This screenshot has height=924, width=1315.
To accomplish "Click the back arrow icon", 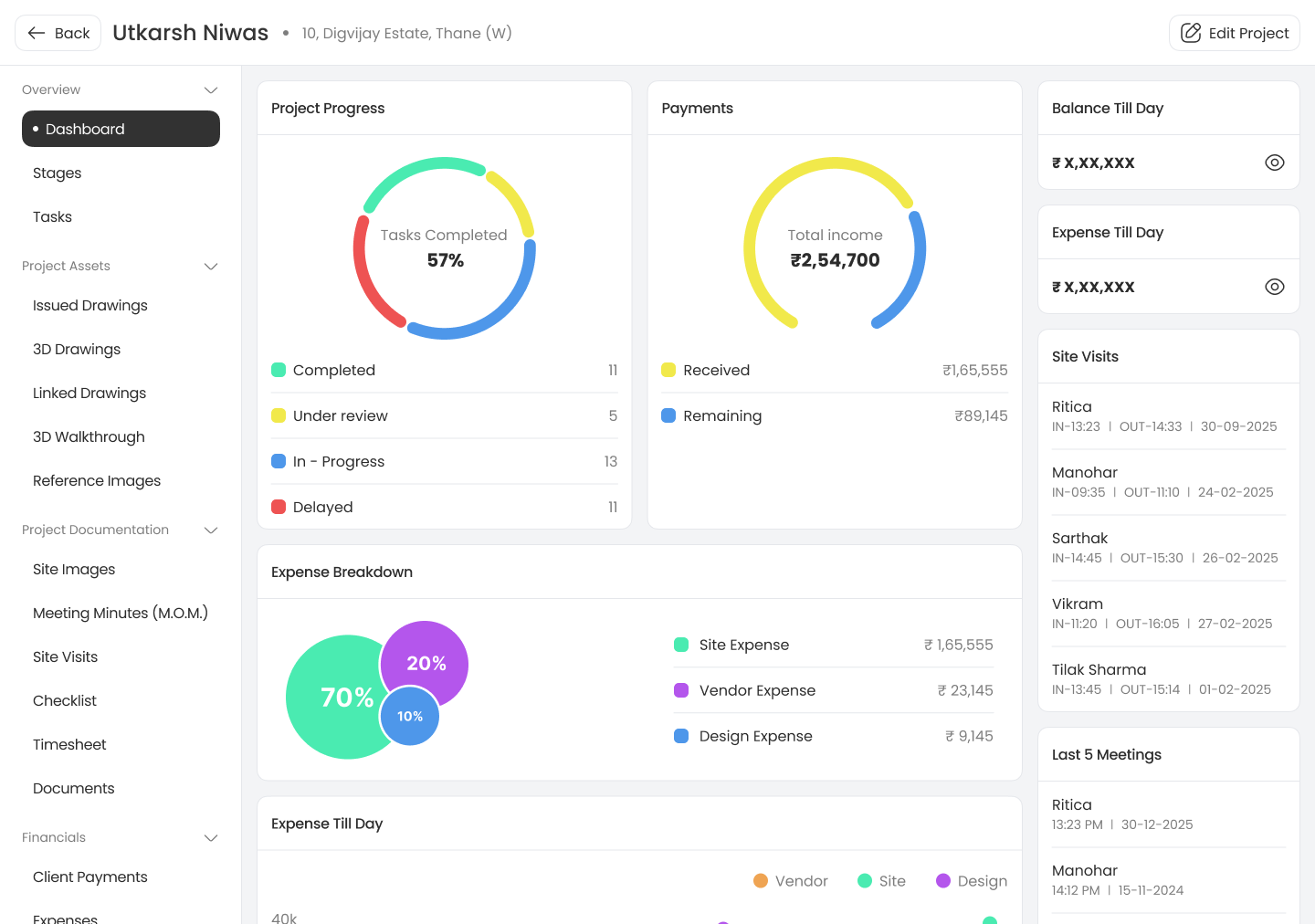I will pos(37,33).
